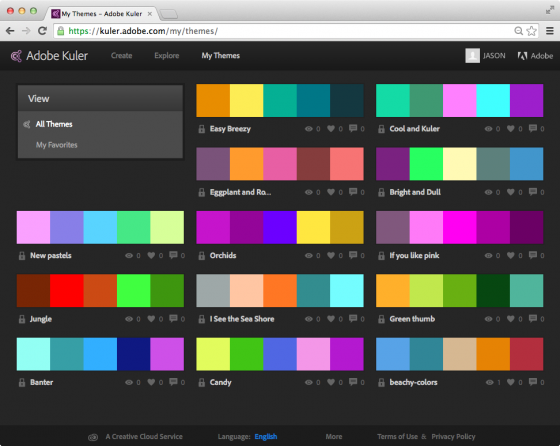Click the Adobe Kuler logo icon
The width and height of the screenshot is (560, 446).
click(16, 56)
